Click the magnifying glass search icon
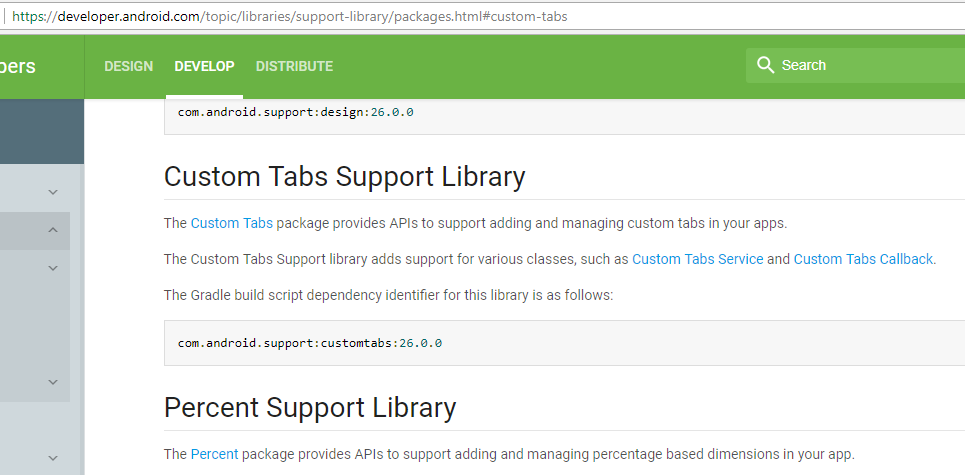Viewport: 965px width, 475px height. tap(765, 65)
